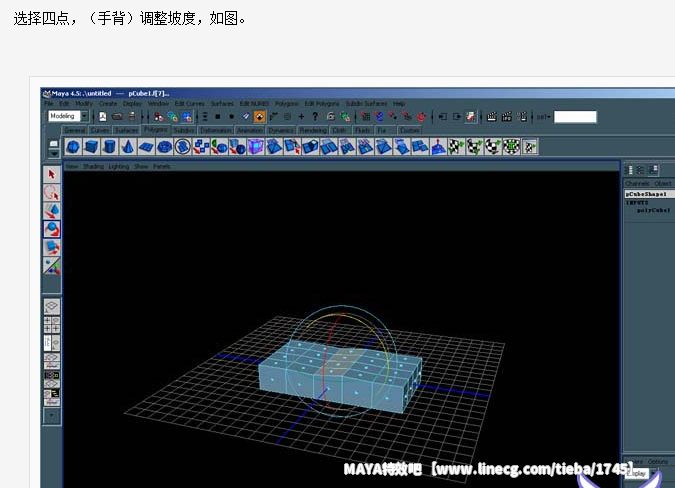This screenshot has width=675, height=488.
Task: Open viewport Lighting menu
Action: (118, 167)
